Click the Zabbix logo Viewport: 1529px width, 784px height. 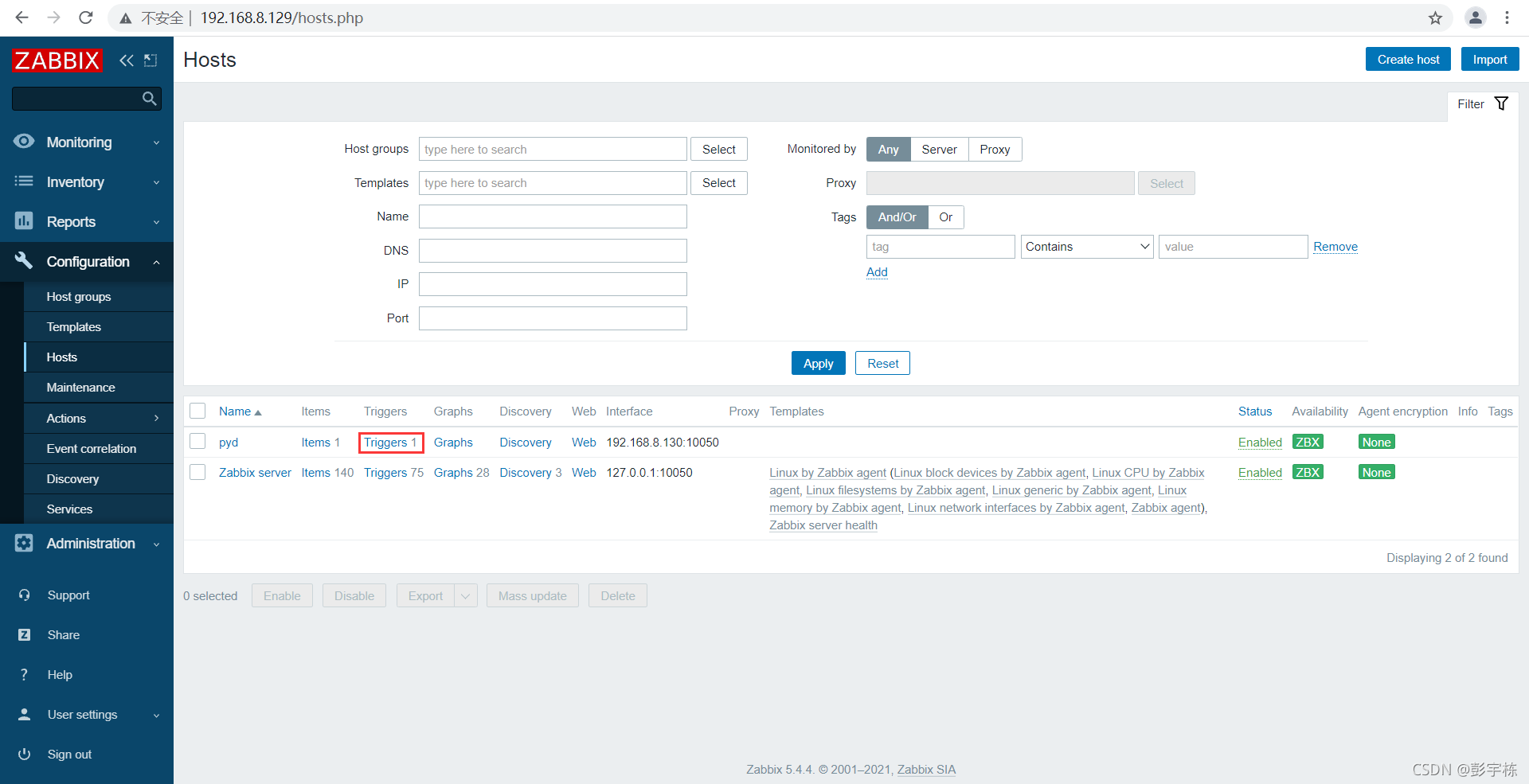click(x=57, y=60)
